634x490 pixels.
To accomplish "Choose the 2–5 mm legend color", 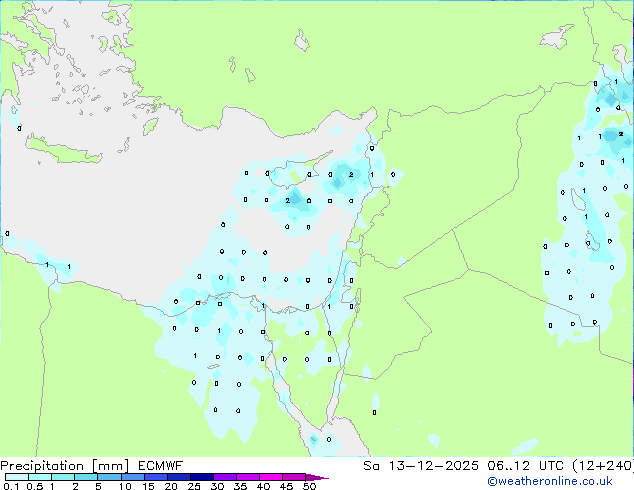I will click(x=86, y=477).
